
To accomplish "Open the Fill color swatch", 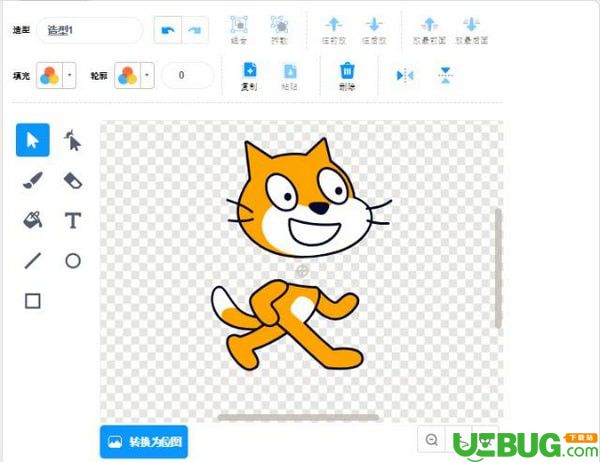I will pos(50,75).
